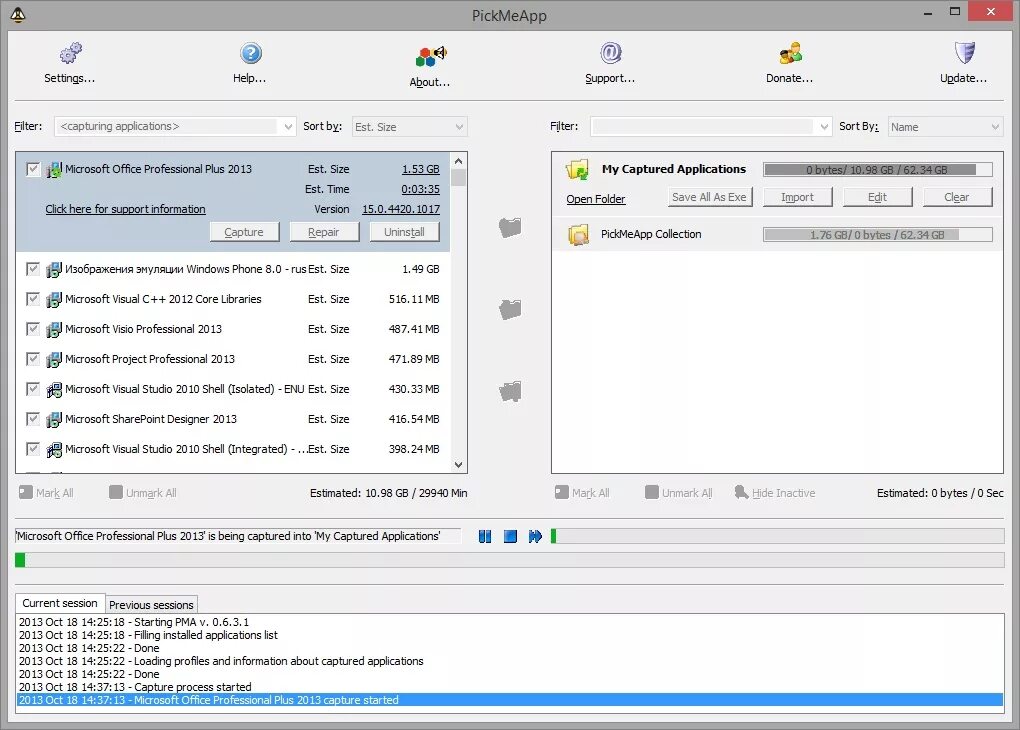Click Microsoft Office Professional Plus 2013 installer icon

tap(54, 170)
